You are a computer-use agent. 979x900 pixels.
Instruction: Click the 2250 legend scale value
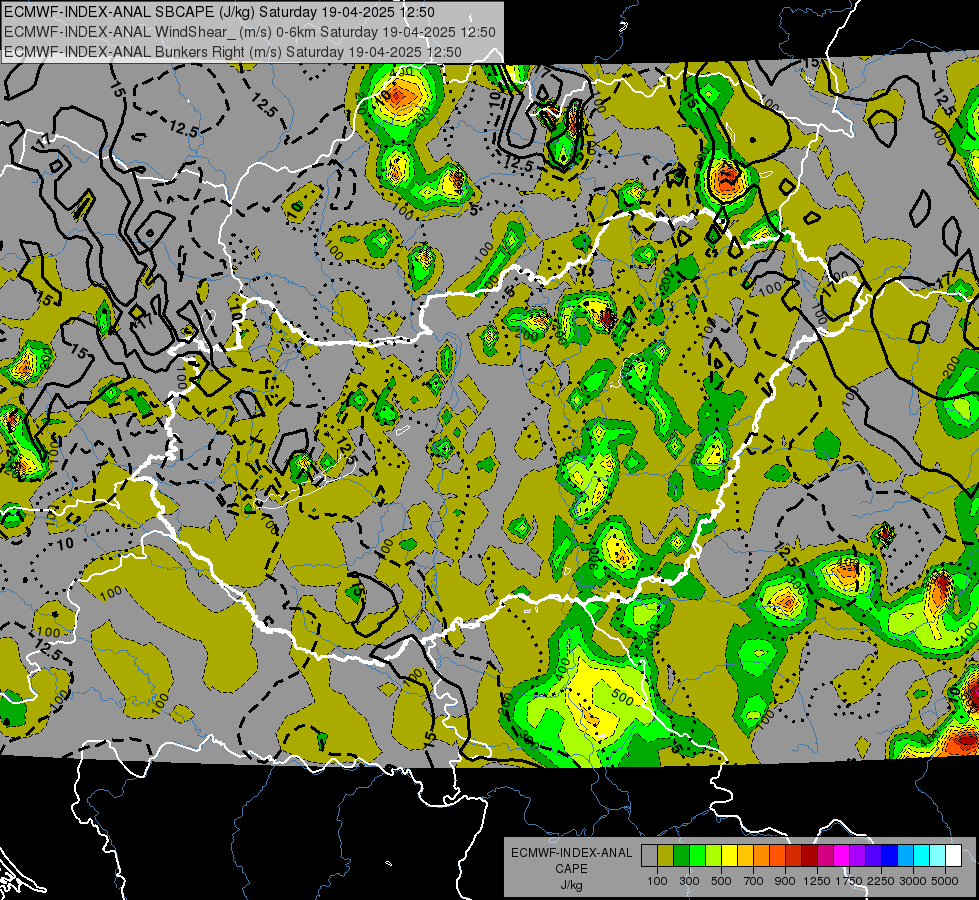881,881
